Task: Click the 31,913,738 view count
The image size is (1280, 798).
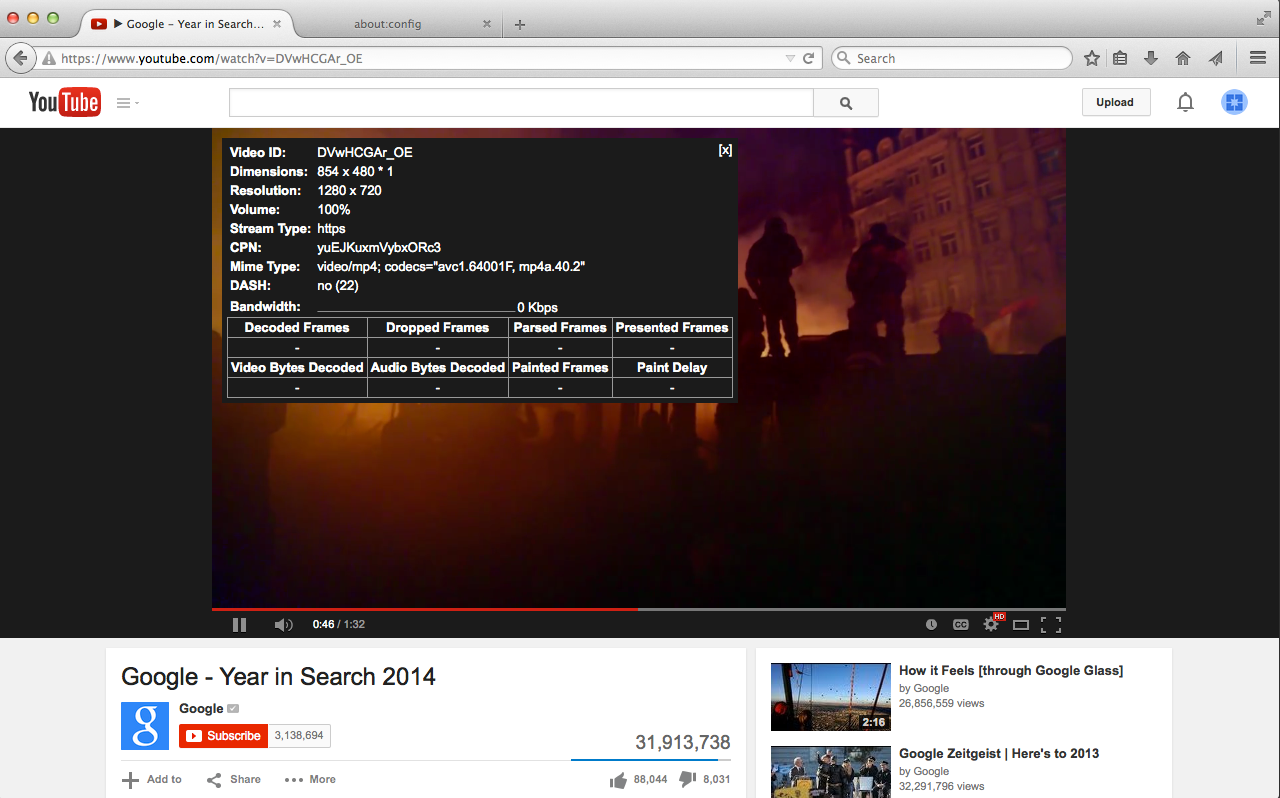Action: [x=683, y=742]
